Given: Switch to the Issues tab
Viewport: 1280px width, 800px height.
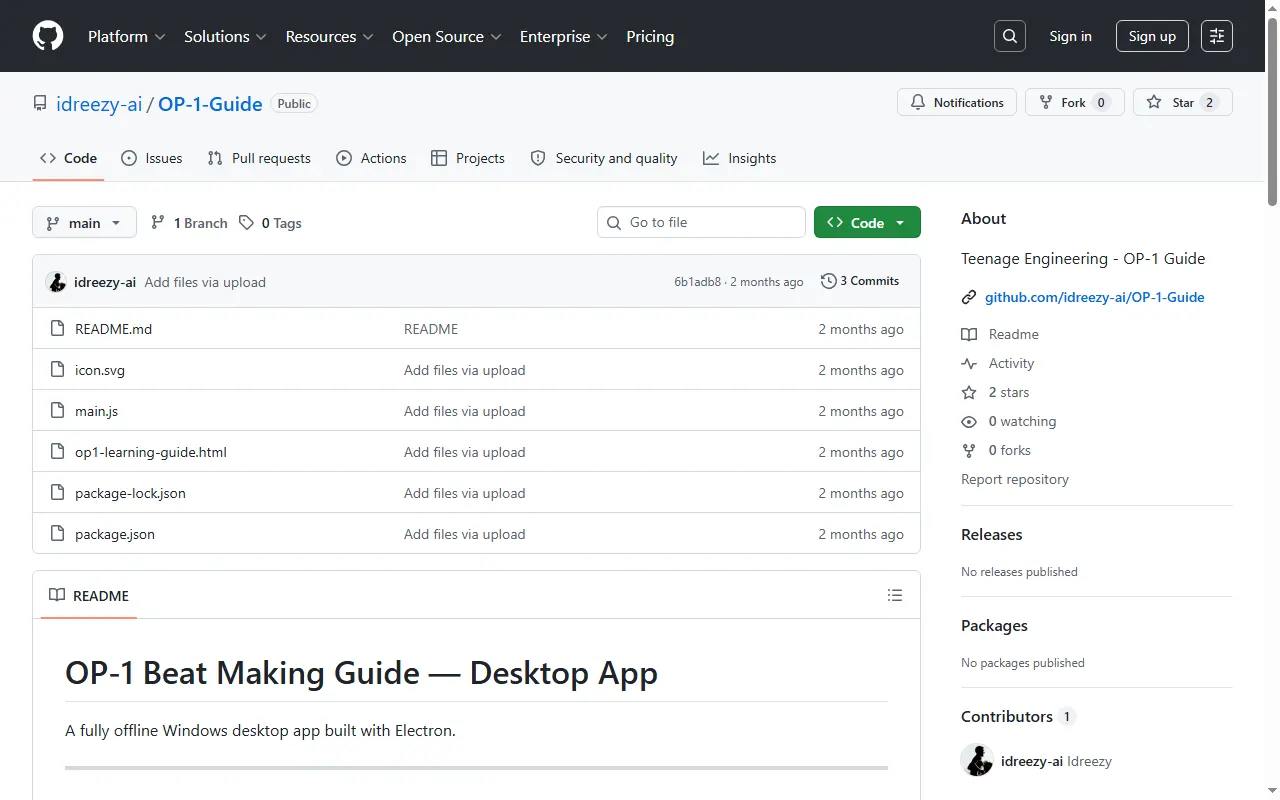Looking at the screenshot, I should click(x=152, y=158).
